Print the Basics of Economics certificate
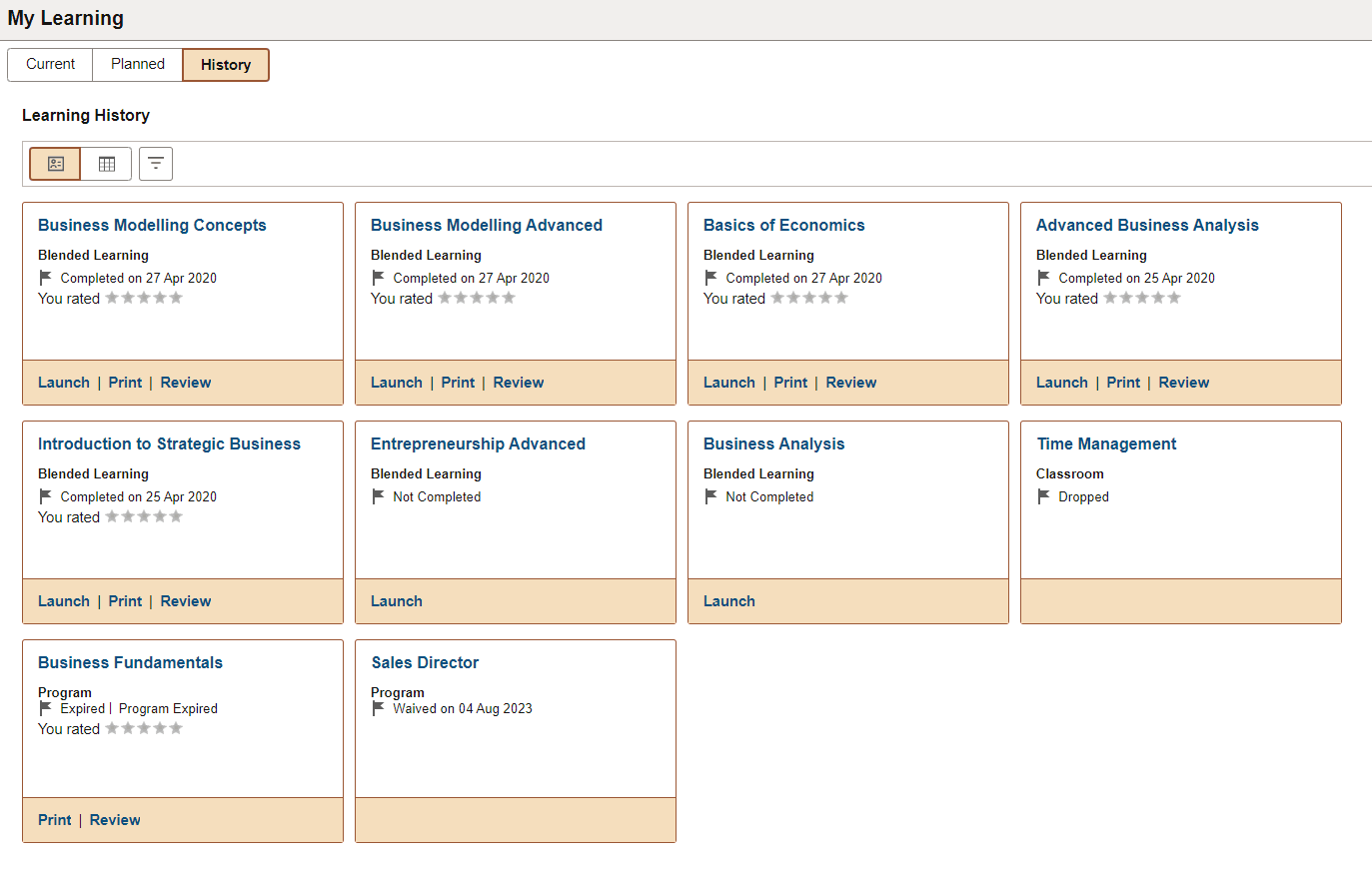This screenshot has height=874, width=1372. pos(789,382)
